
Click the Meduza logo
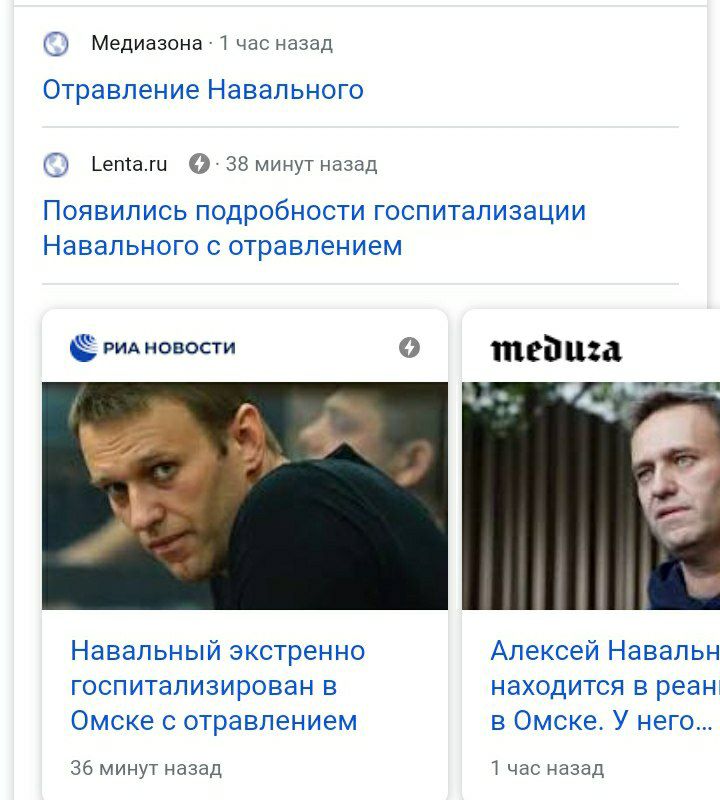point(556,349)
